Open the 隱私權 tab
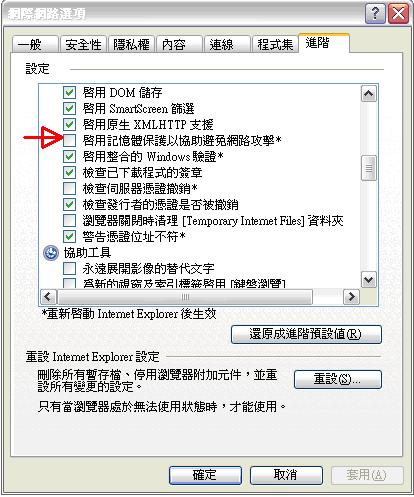Viewport: 414px width, 497px height. [x=131, y=44]
